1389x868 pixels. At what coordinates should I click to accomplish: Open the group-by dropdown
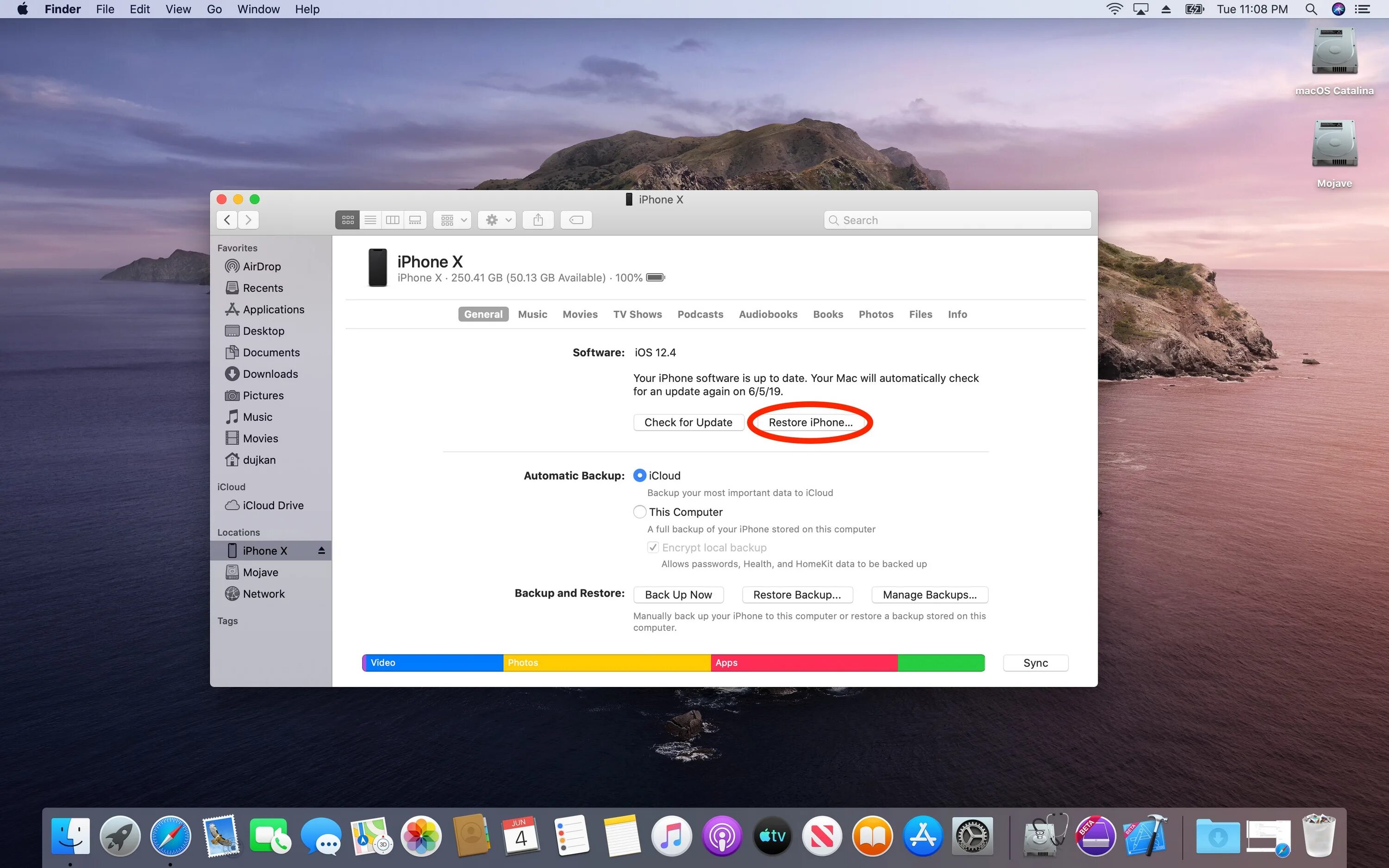point(452,220)
